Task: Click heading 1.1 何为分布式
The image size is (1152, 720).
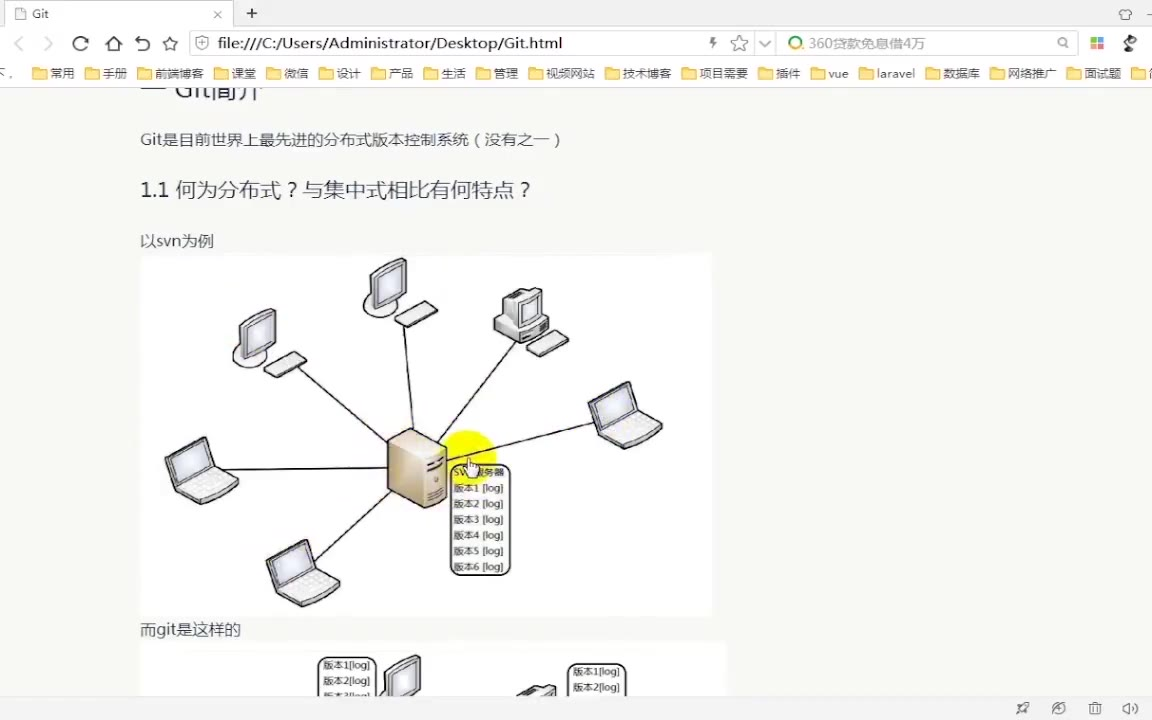Action: pyautogui.click(x=335, y=190)
